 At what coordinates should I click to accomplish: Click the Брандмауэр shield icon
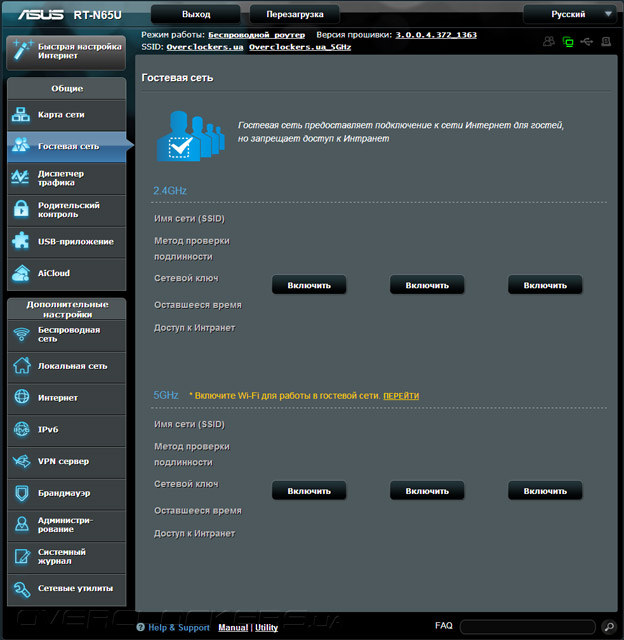[22, 493]
